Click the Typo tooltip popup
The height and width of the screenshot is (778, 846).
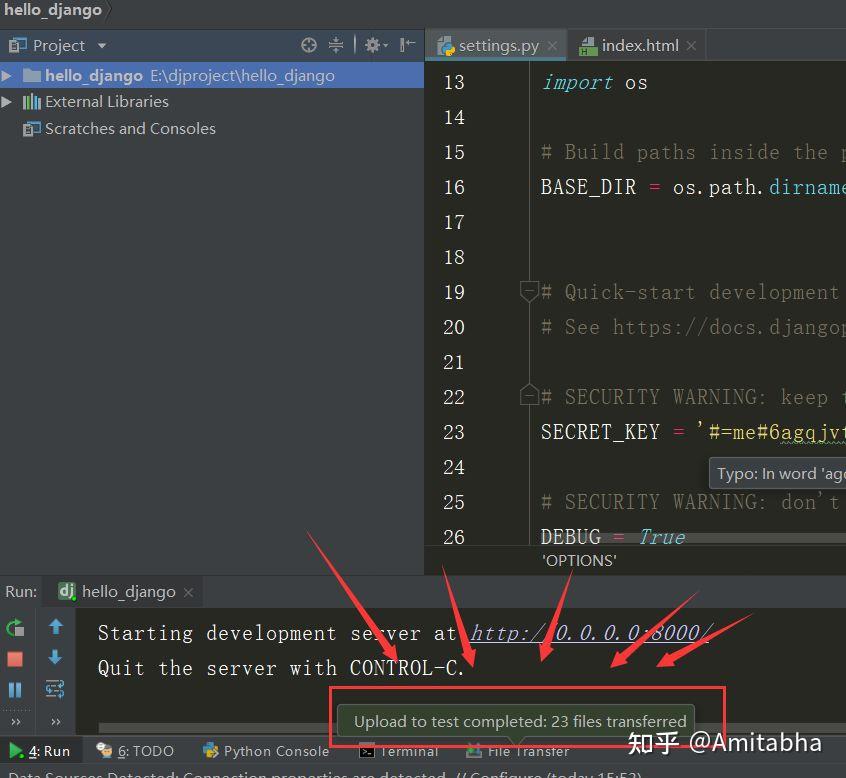coord(777,473)
